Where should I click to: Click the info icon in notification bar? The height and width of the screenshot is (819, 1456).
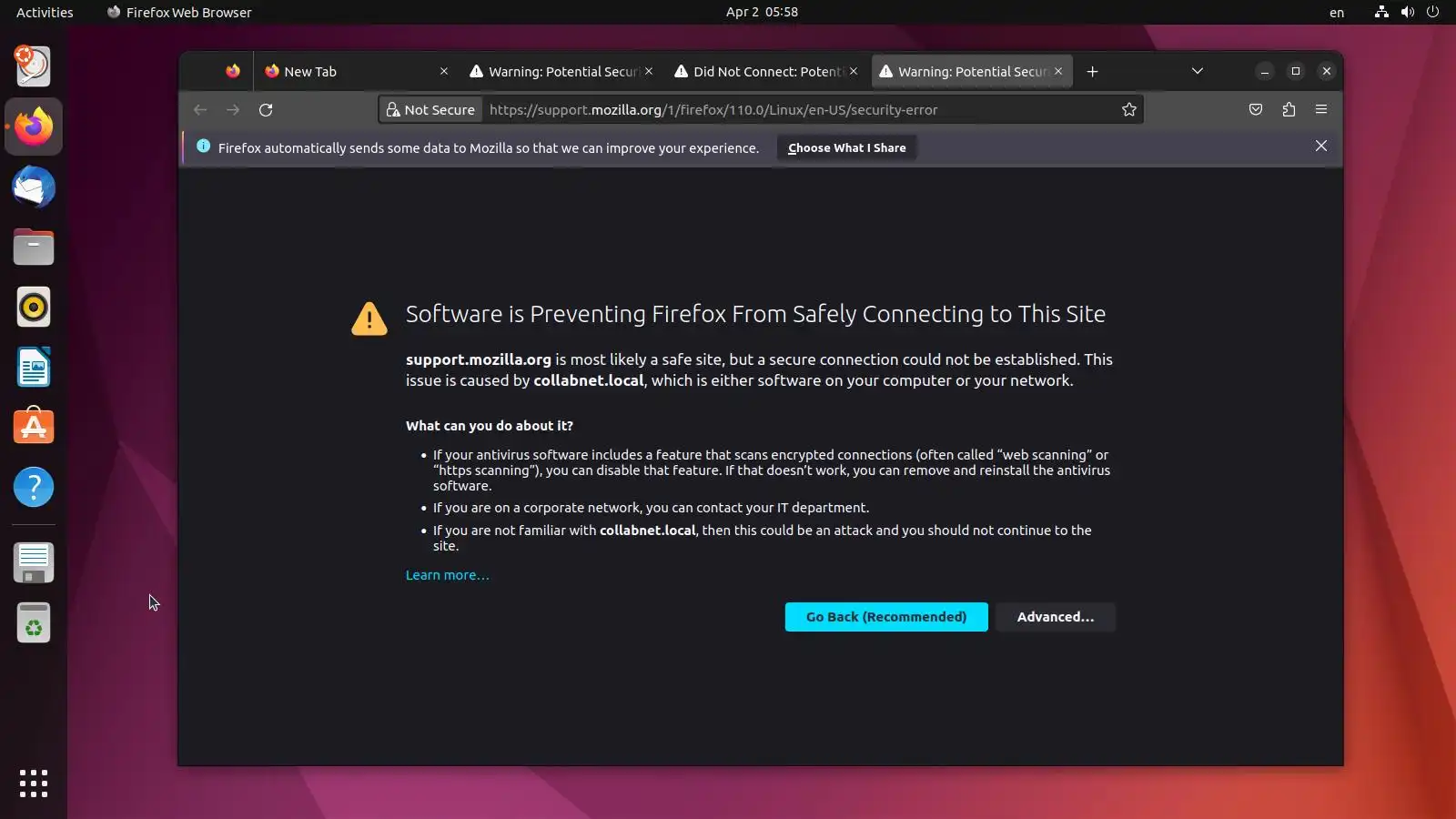click(x=203, y=147)
